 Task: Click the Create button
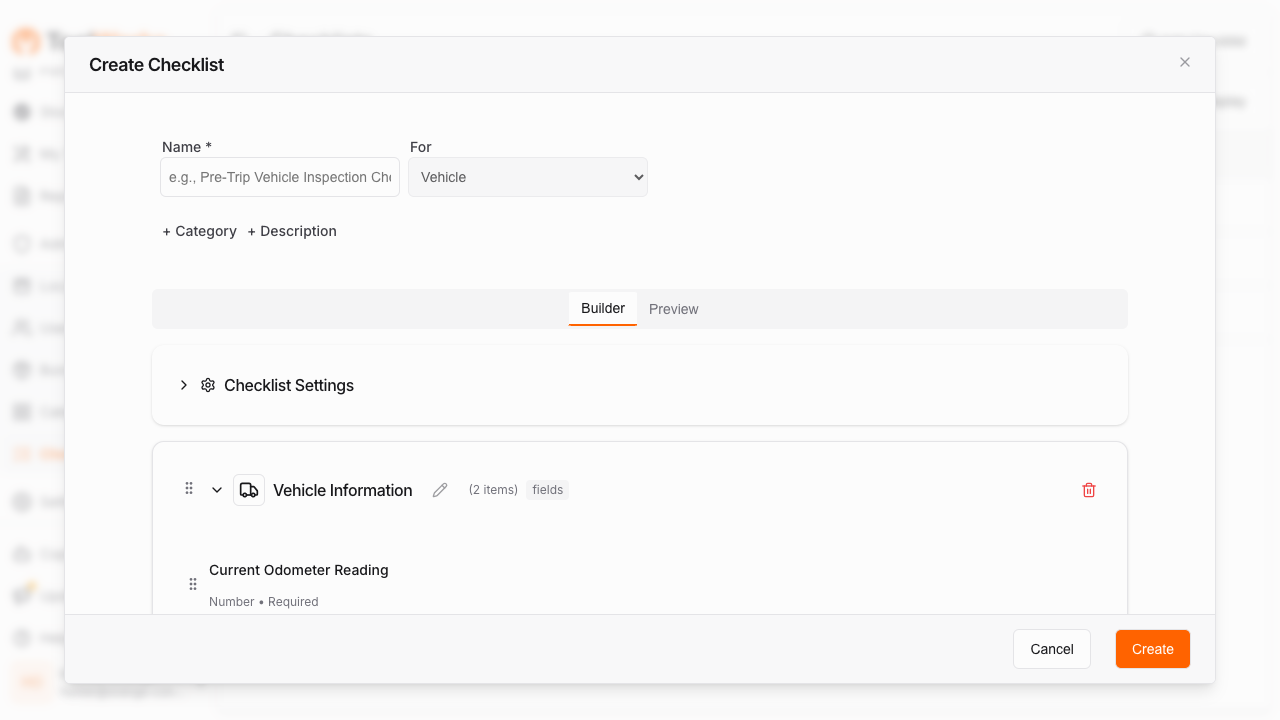pyautogui.click(x=1152, y=649)
